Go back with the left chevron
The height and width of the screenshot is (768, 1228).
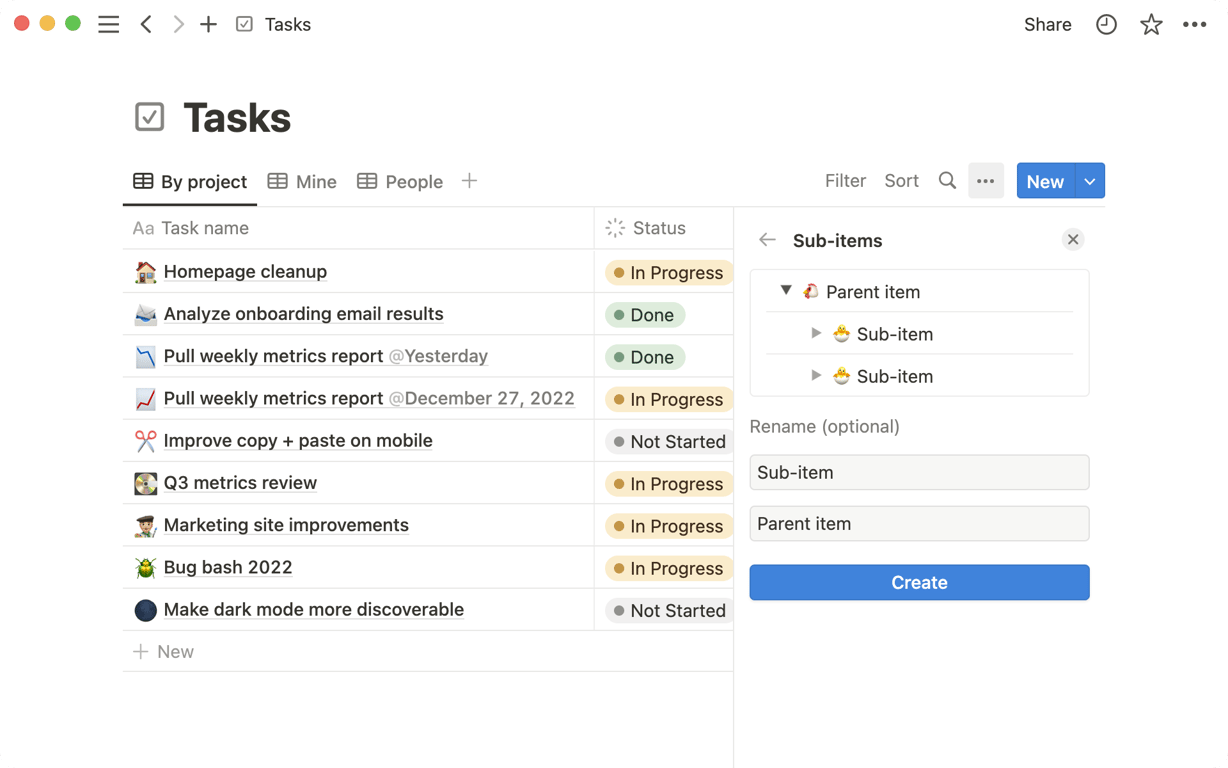[146, 25]
